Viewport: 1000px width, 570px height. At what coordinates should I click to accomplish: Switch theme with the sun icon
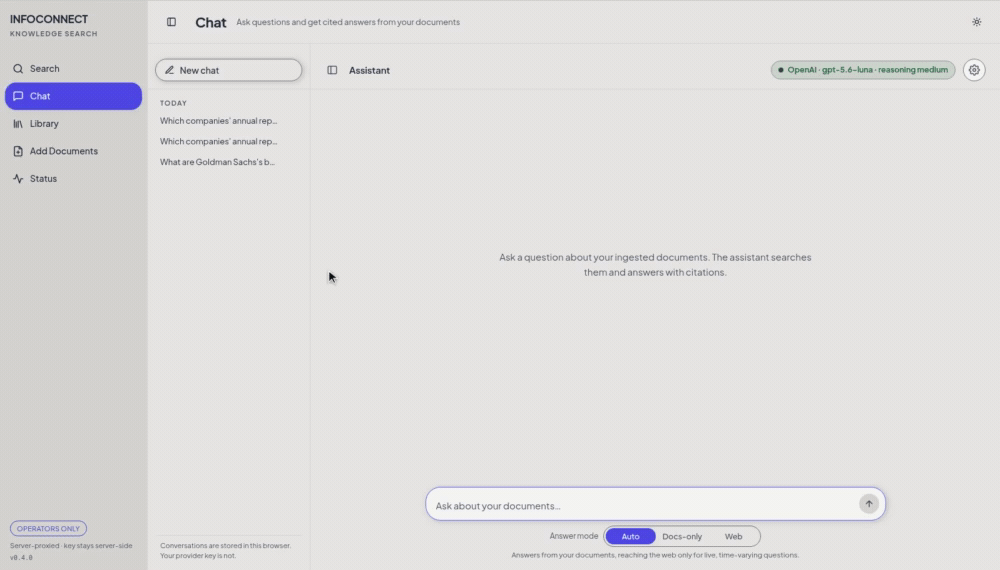(x=976, y=22)
